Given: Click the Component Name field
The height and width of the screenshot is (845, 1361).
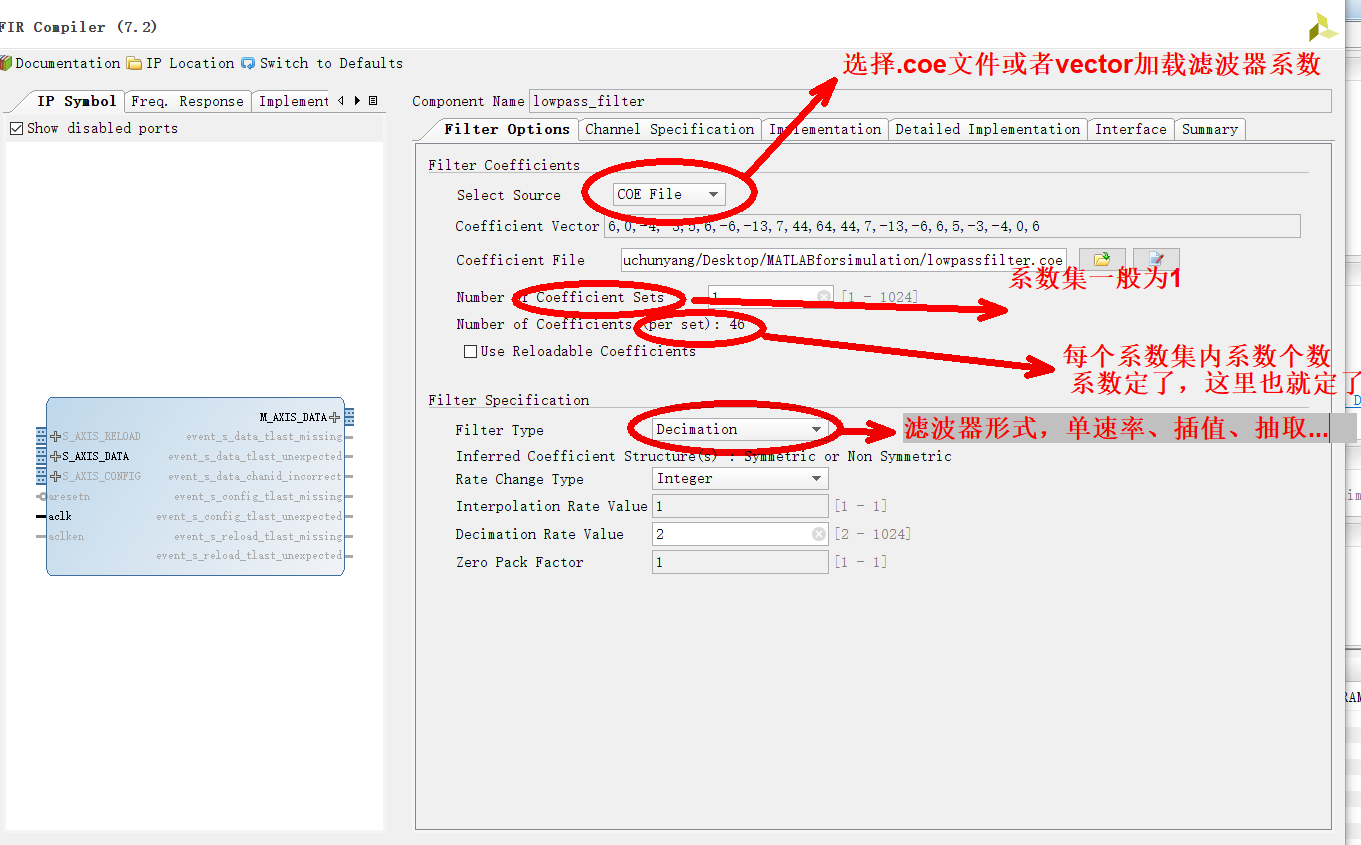Looking at the screenshot, I should coord(930,101).
